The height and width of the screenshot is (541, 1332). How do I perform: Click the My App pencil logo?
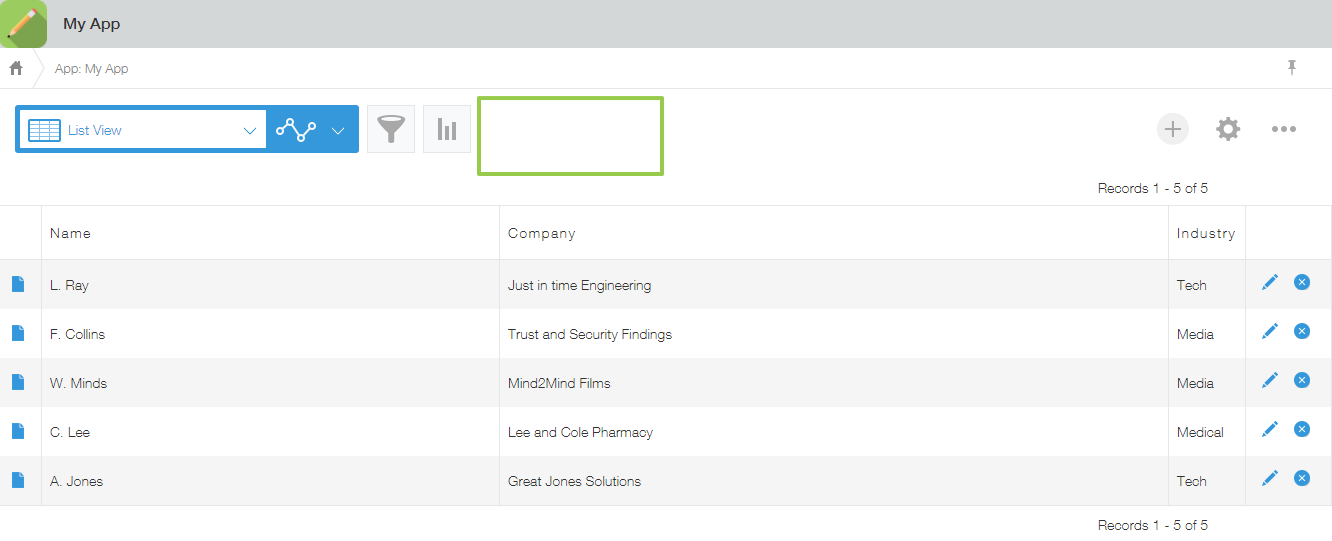pyautogui.click(x=24, y=24)
